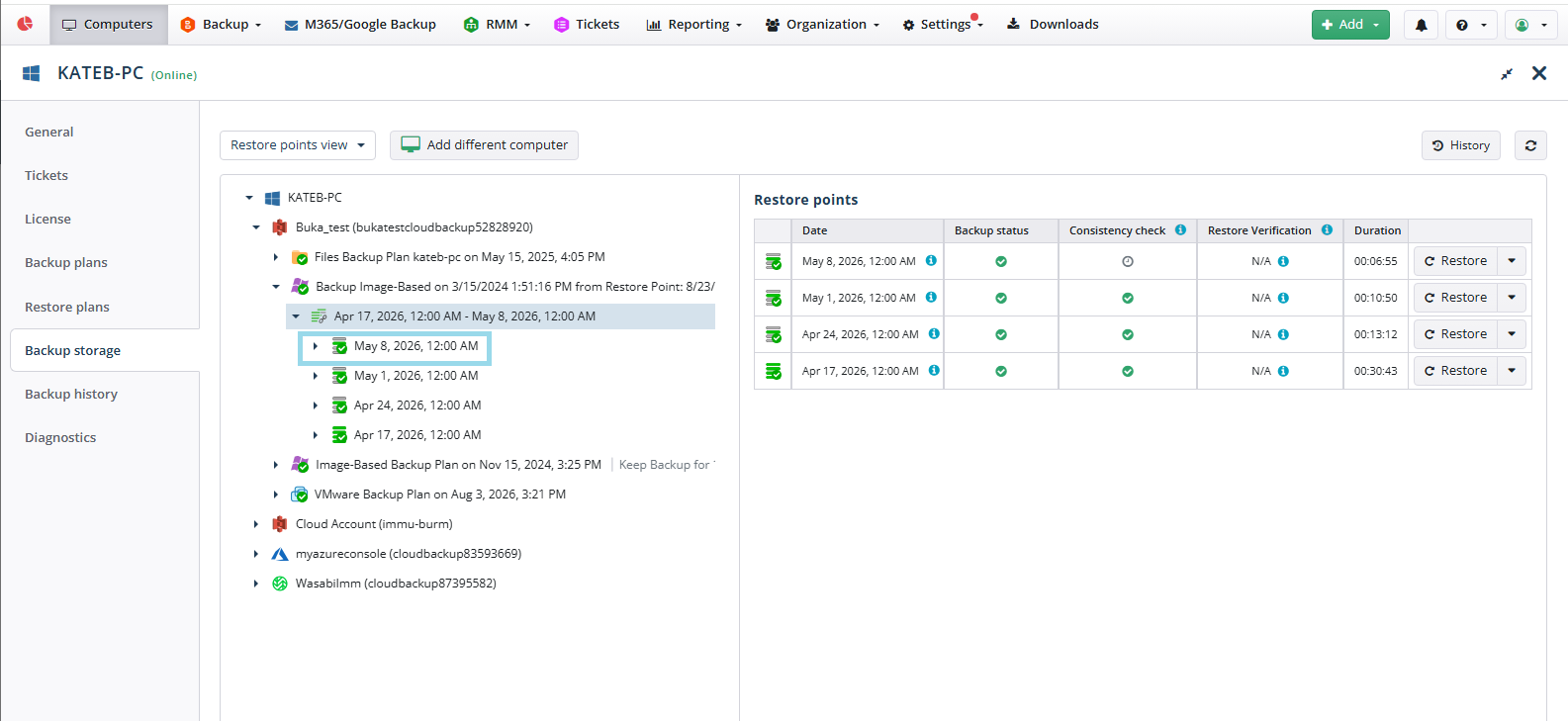Expand the Cloud Account (immu-burm) node
This screenshot has height=721, width=1568.
click(256, 524)
